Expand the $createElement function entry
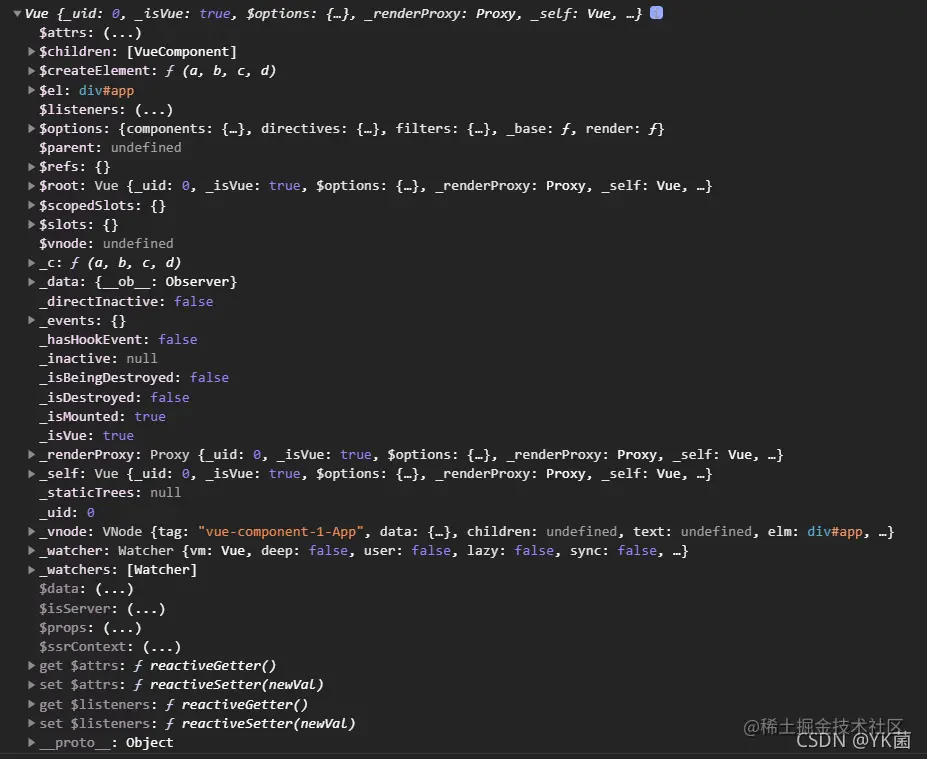927x759 pixels. point(31,70)
